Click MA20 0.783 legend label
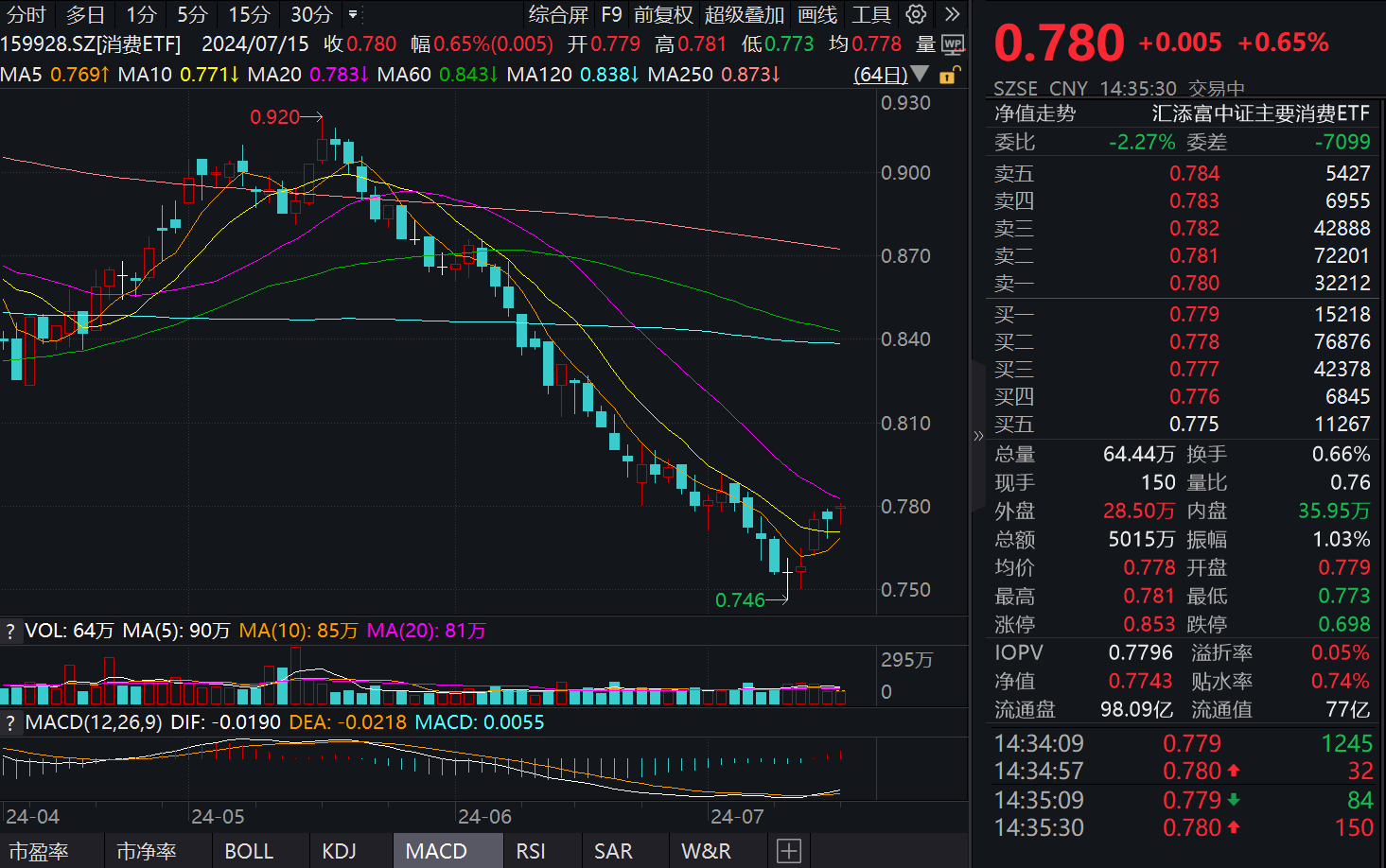The height and width of the screenshot is (868, 1386). pyautogui.click(x=307, y=74)
